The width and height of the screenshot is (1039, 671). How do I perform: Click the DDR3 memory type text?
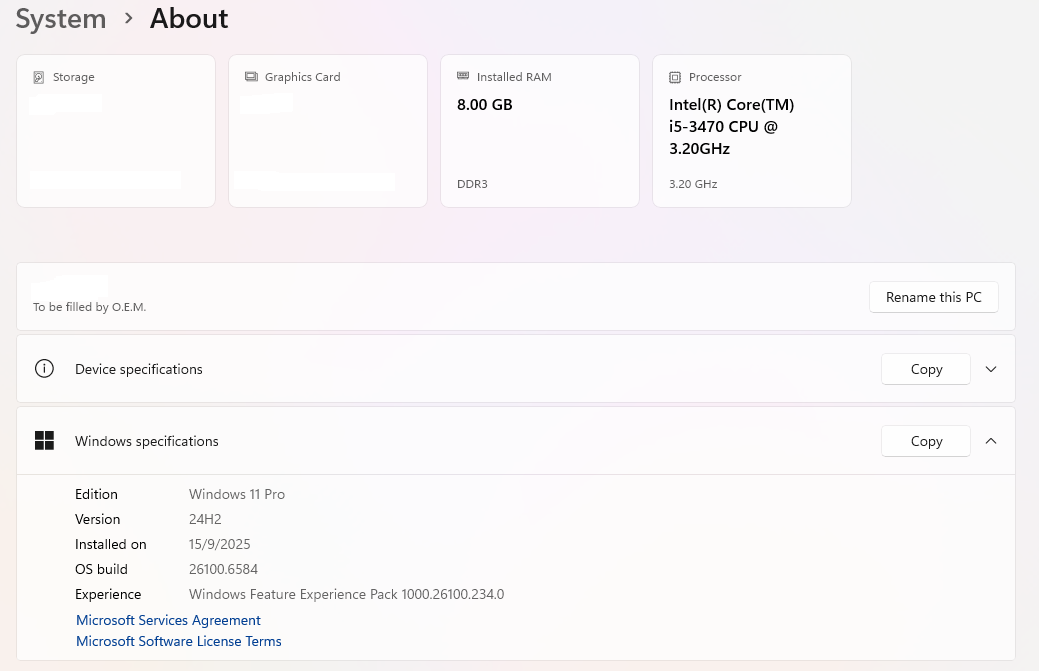click(x=472, y=184)
